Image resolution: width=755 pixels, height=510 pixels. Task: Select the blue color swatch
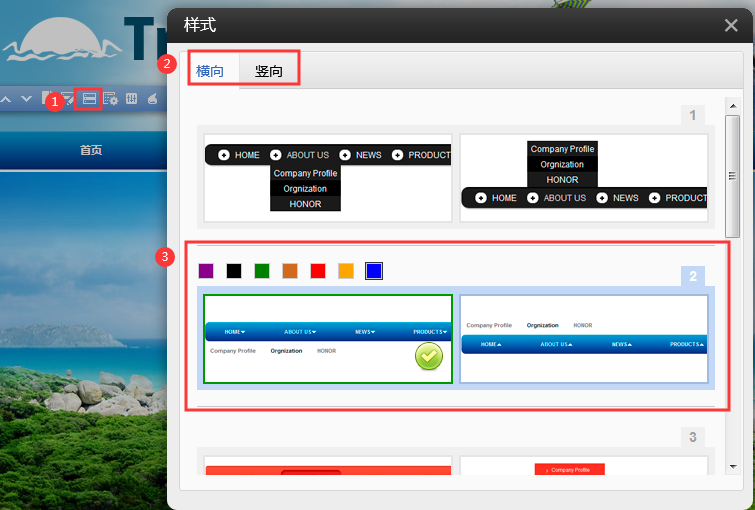pyautogui.click(x=374, y=271)
